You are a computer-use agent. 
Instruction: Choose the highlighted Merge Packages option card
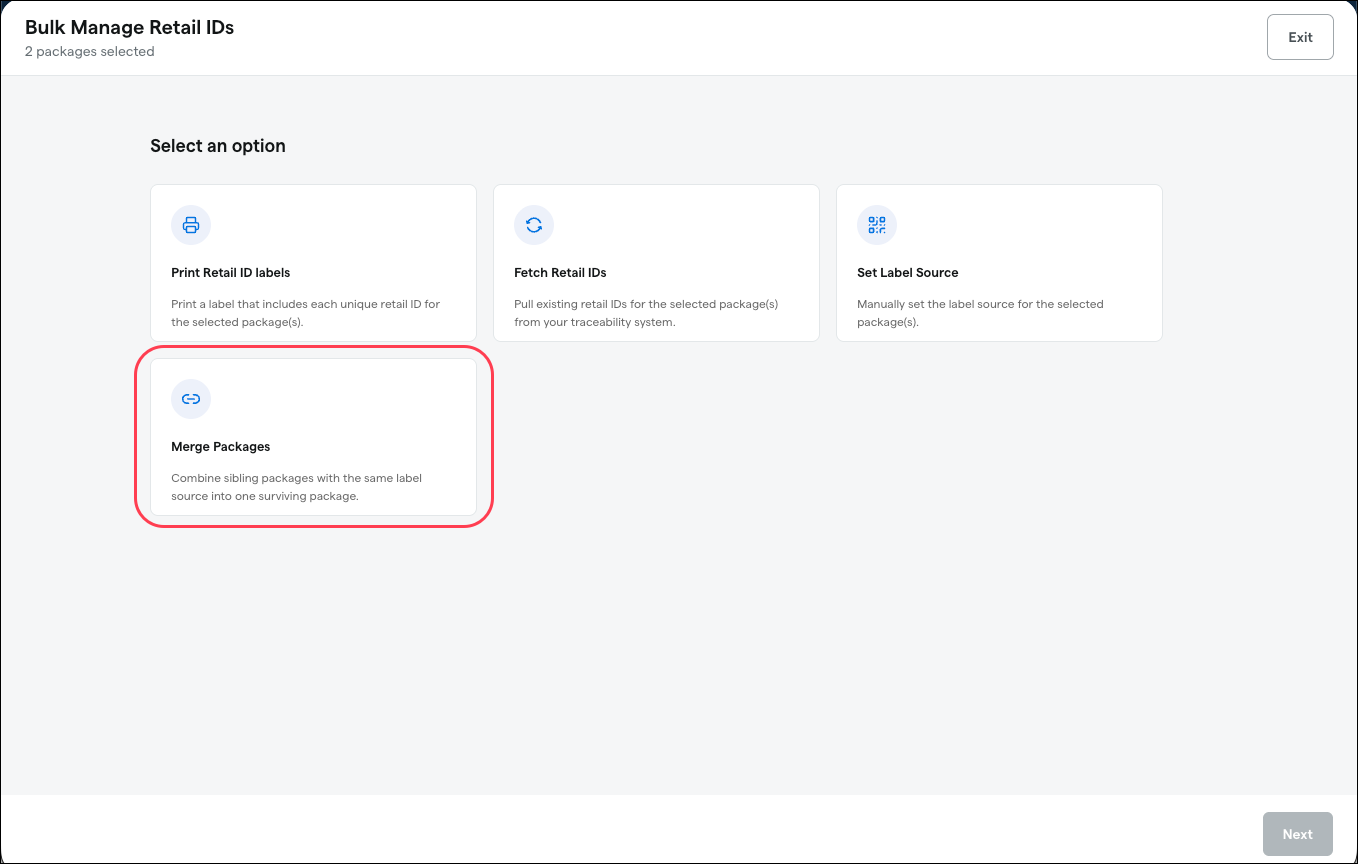click(x=313, y=437)
